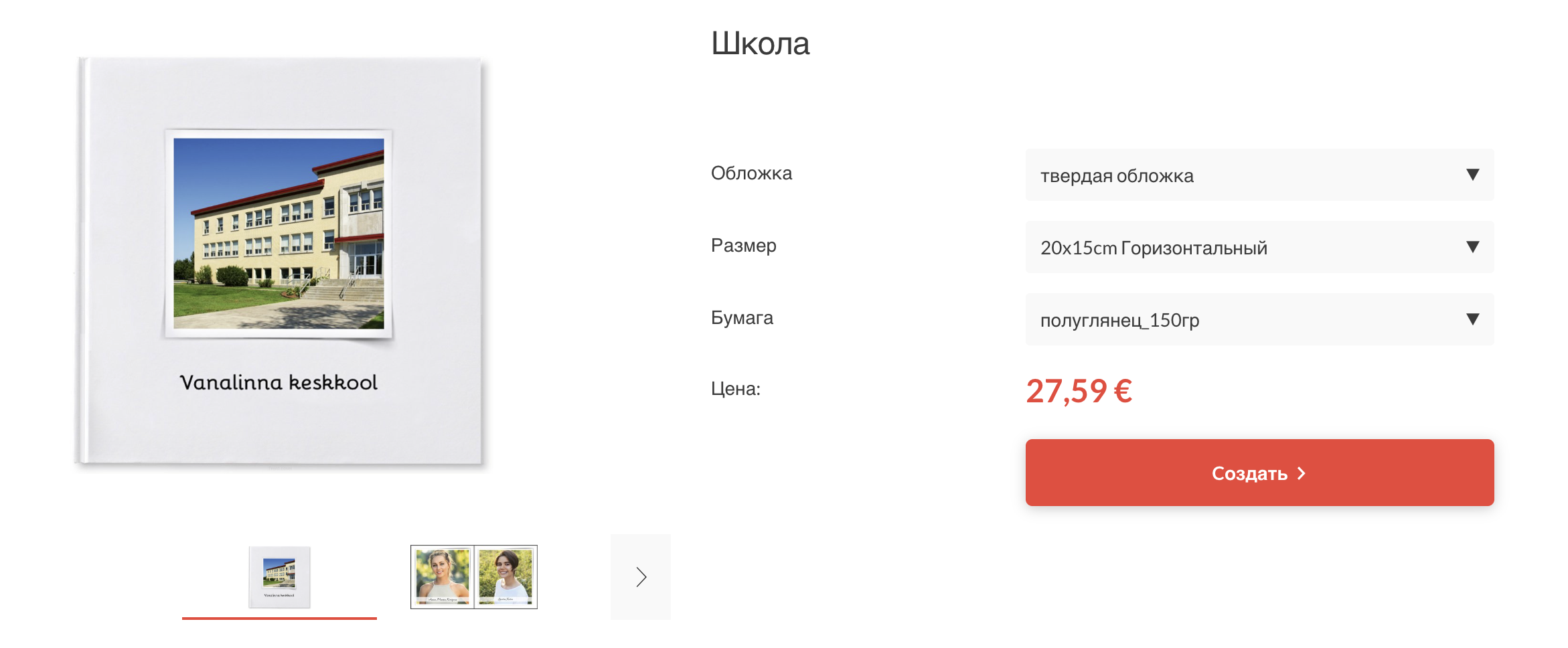Click the triangle arrow of Размер dropdown
1568x648 pixels.
1472,247
